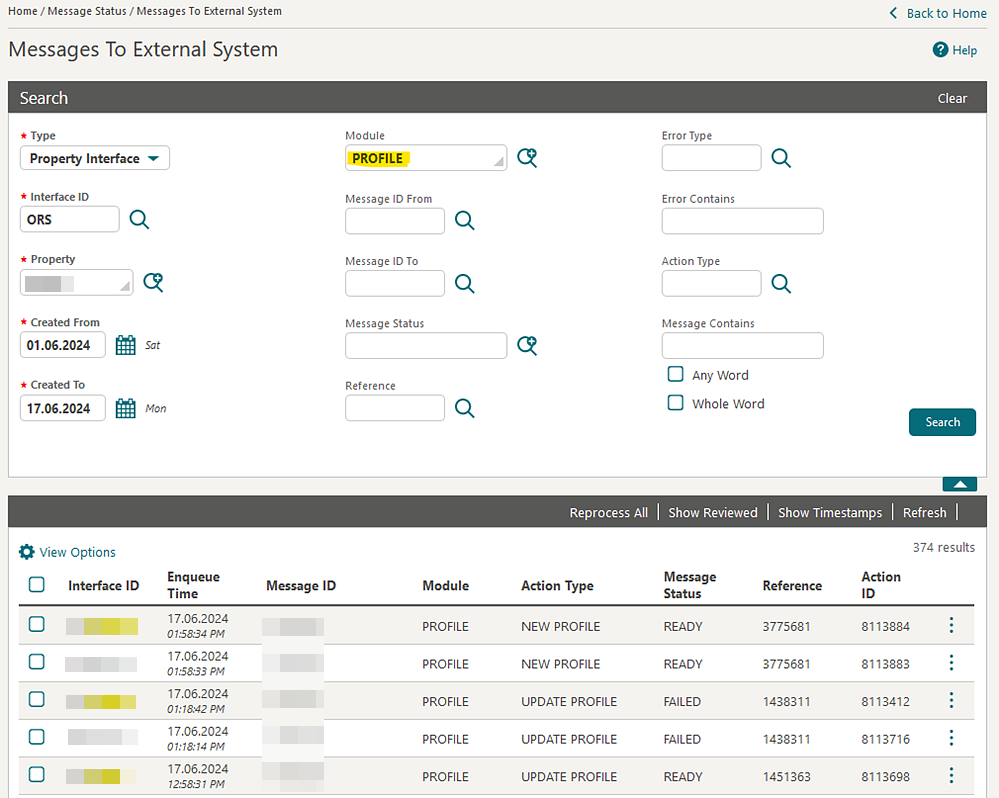Image resolution: width=999 pixels, height=798 pixels.
Task: Go Back to Home
Action: click(936, 13)
